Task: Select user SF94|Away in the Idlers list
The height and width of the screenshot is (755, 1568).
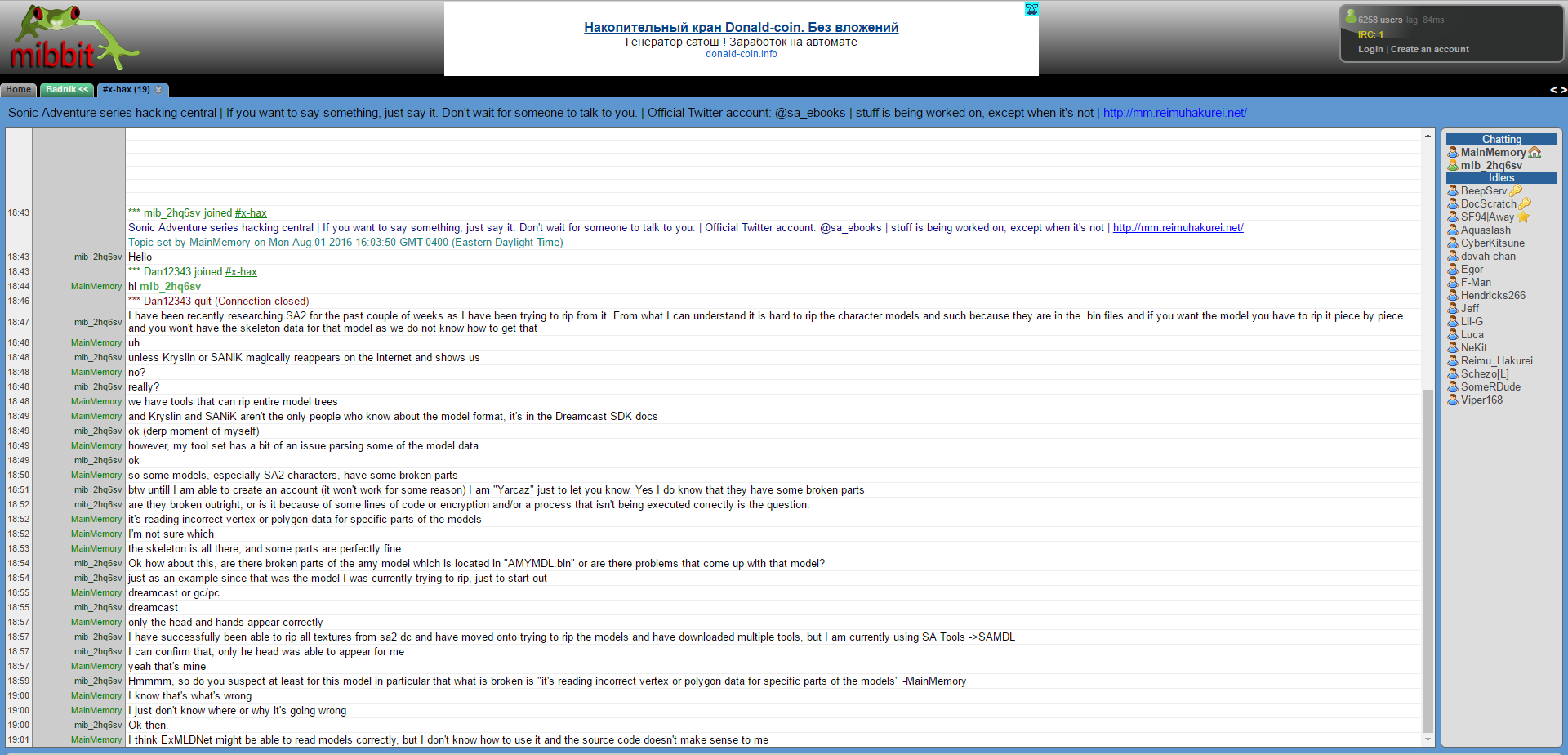Action: (1487, 217)
